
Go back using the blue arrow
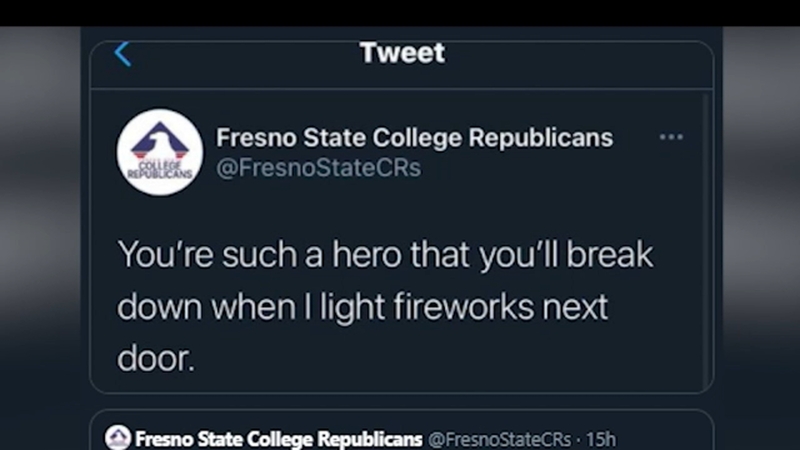[x=123, y=54]
